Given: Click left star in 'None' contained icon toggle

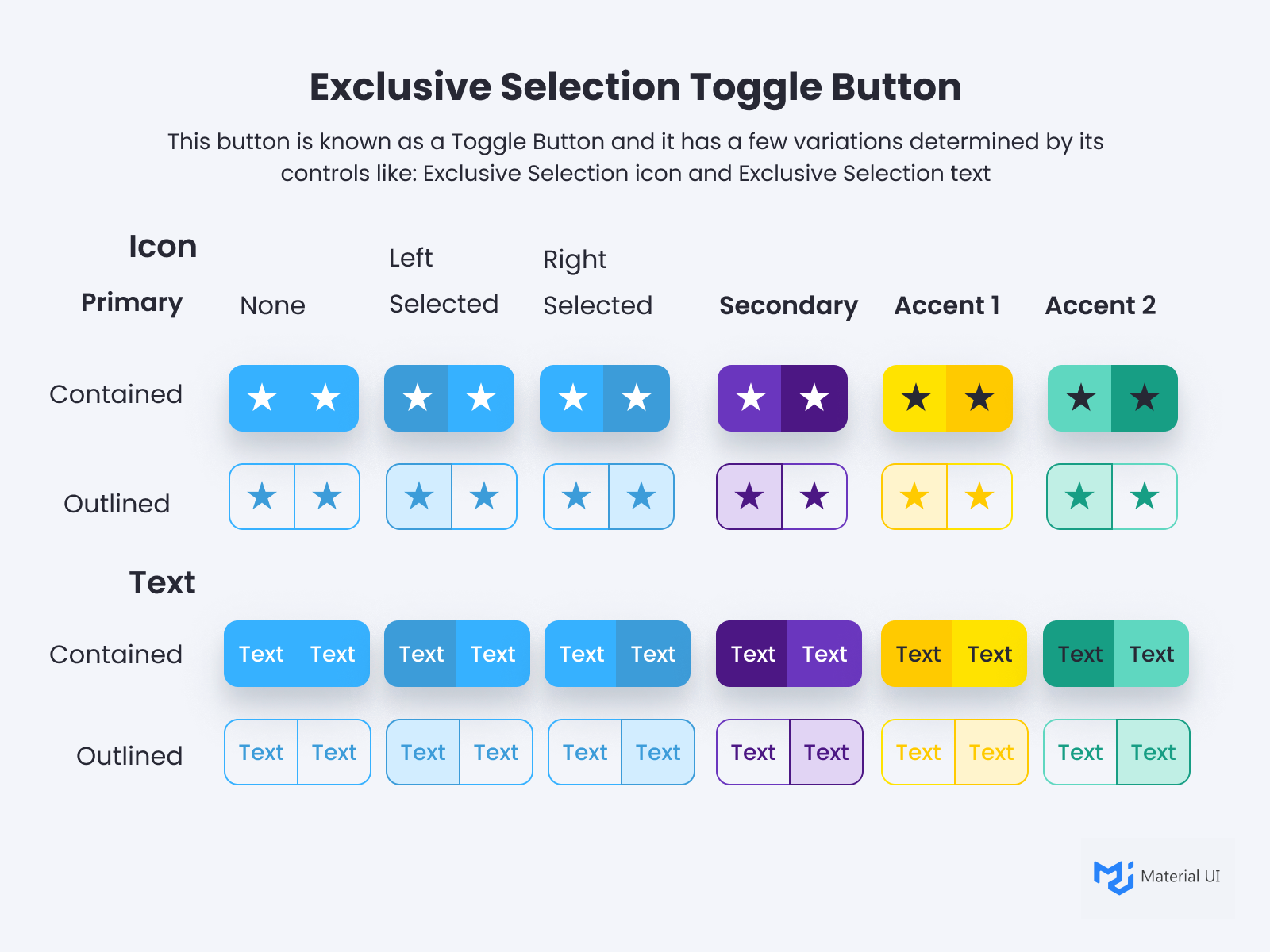Looking at the screenshot, I should point(262,398).
